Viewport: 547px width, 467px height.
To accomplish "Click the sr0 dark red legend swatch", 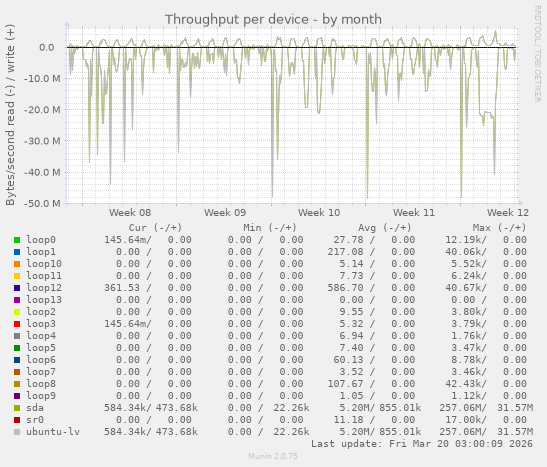I will 17,420.
